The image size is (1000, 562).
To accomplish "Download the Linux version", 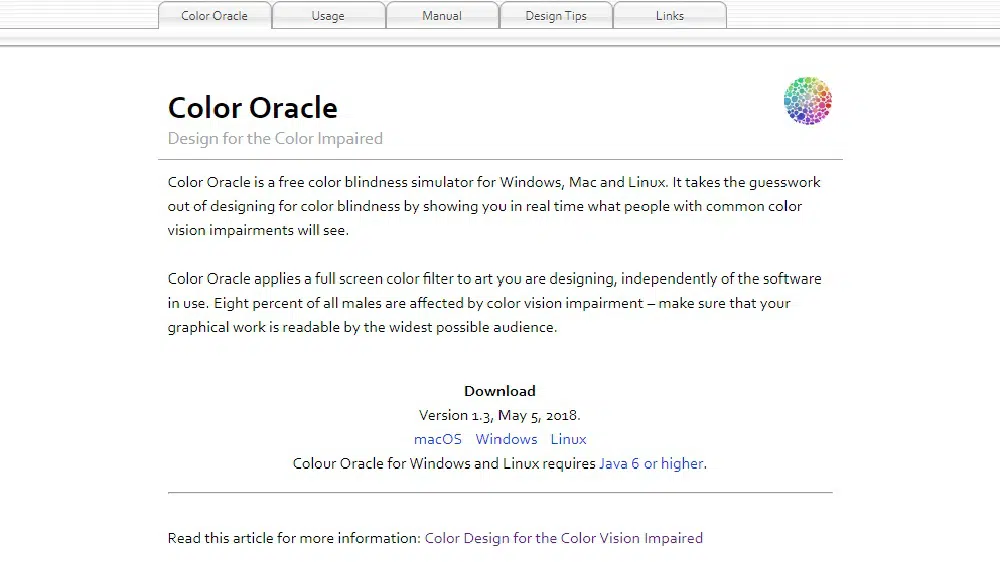I will pos(568,439).
